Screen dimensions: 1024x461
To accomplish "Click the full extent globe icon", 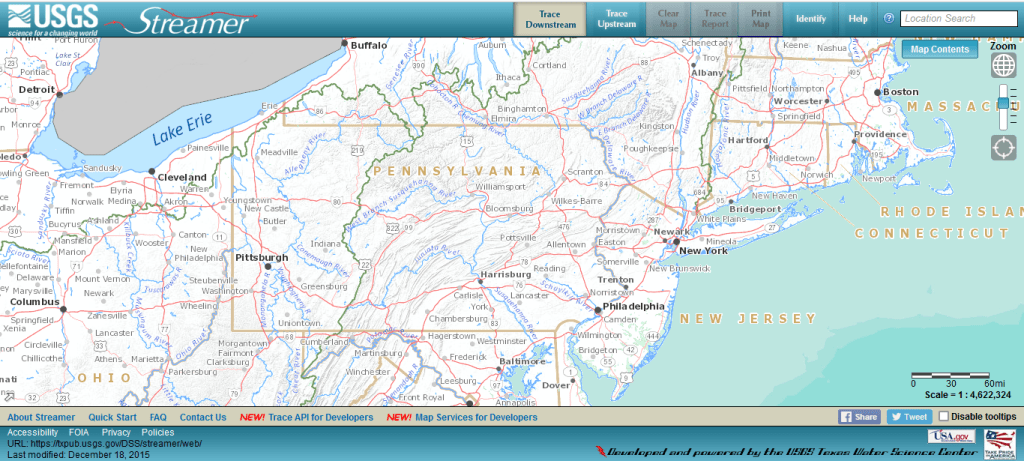I will (x=1003, y=66).
